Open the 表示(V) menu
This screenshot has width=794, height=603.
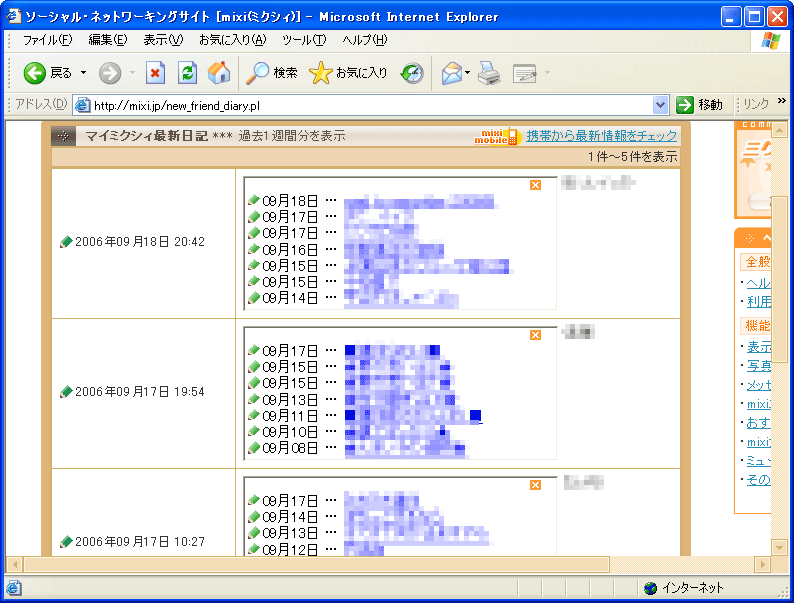163,40
